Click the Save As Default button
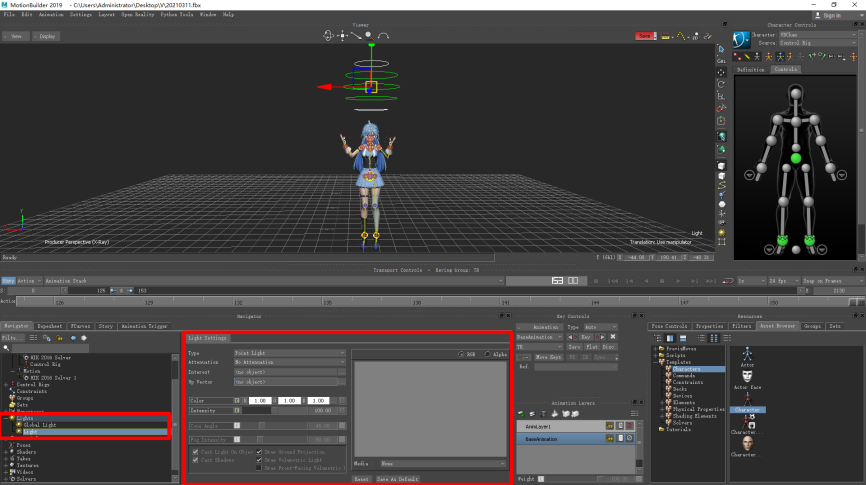This screenshot has width=866, height=485. pos(395,479)
